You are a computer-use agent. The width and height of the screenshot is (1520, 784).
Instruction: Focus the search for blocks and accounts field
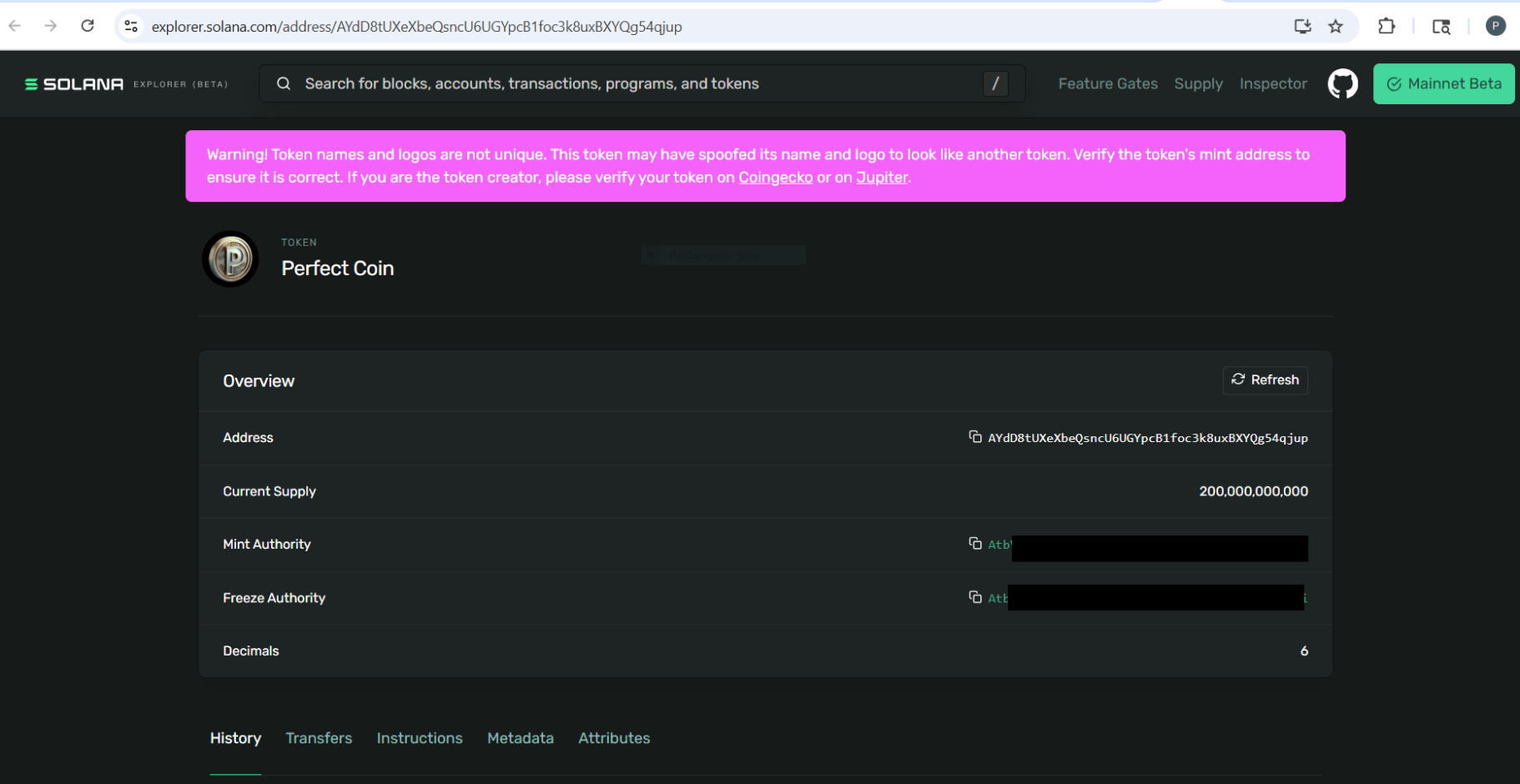pyautogui.click(x=634, y=84)
